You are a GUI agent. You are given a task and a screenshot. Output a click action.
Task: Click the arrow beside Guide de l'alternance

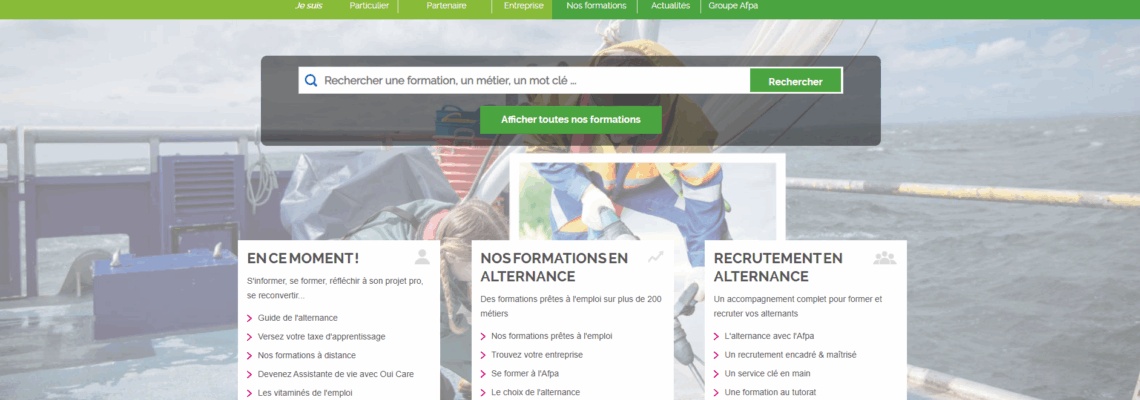tap(249, 318)
